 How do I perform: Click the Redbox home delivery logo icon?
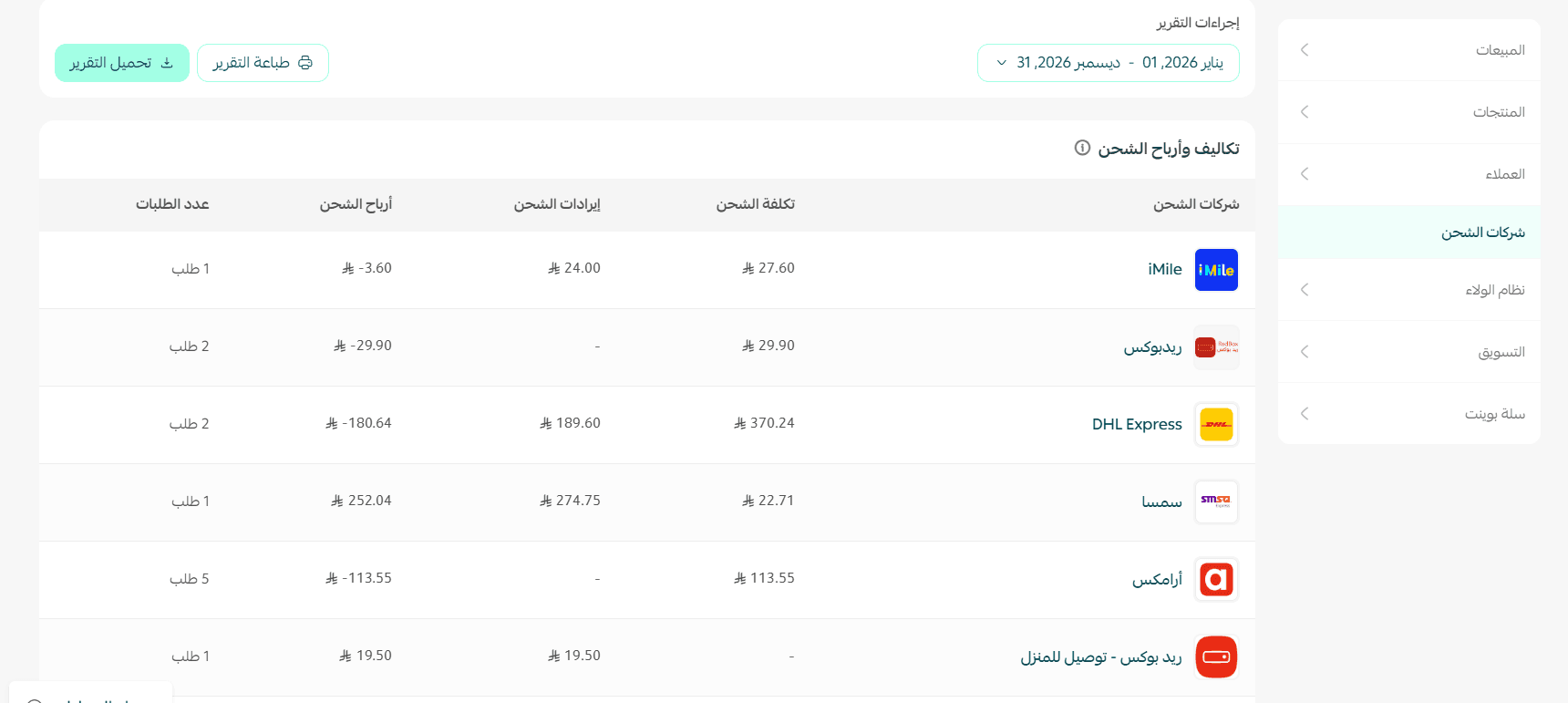click(1216, 657)
